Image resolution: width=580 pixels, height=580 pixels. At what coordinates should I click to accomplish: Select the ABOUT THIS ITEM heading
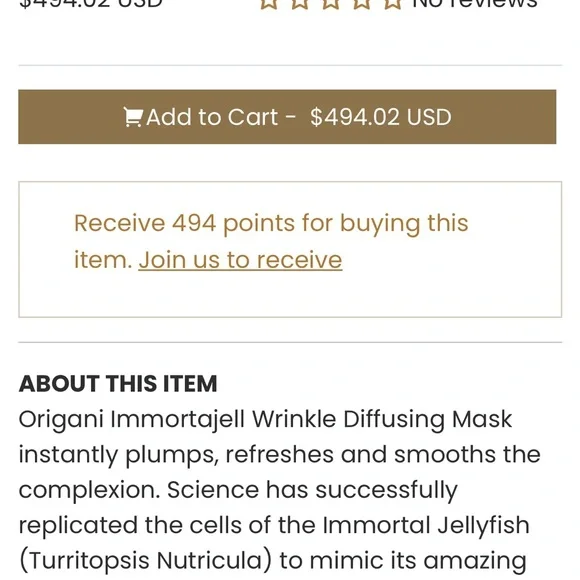point(118,383)
